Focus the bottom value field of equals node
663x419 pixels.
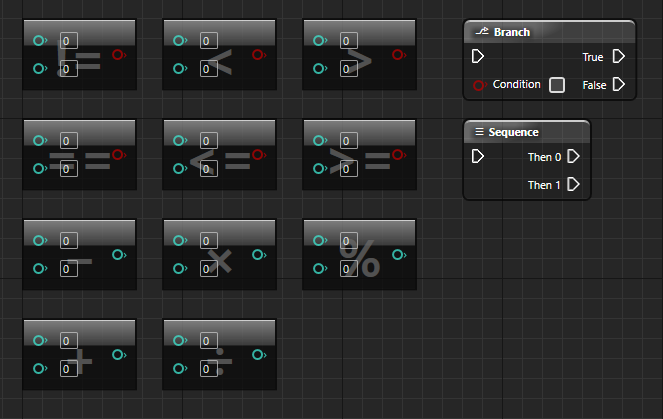pyautogui.click(x=68, y=169)
